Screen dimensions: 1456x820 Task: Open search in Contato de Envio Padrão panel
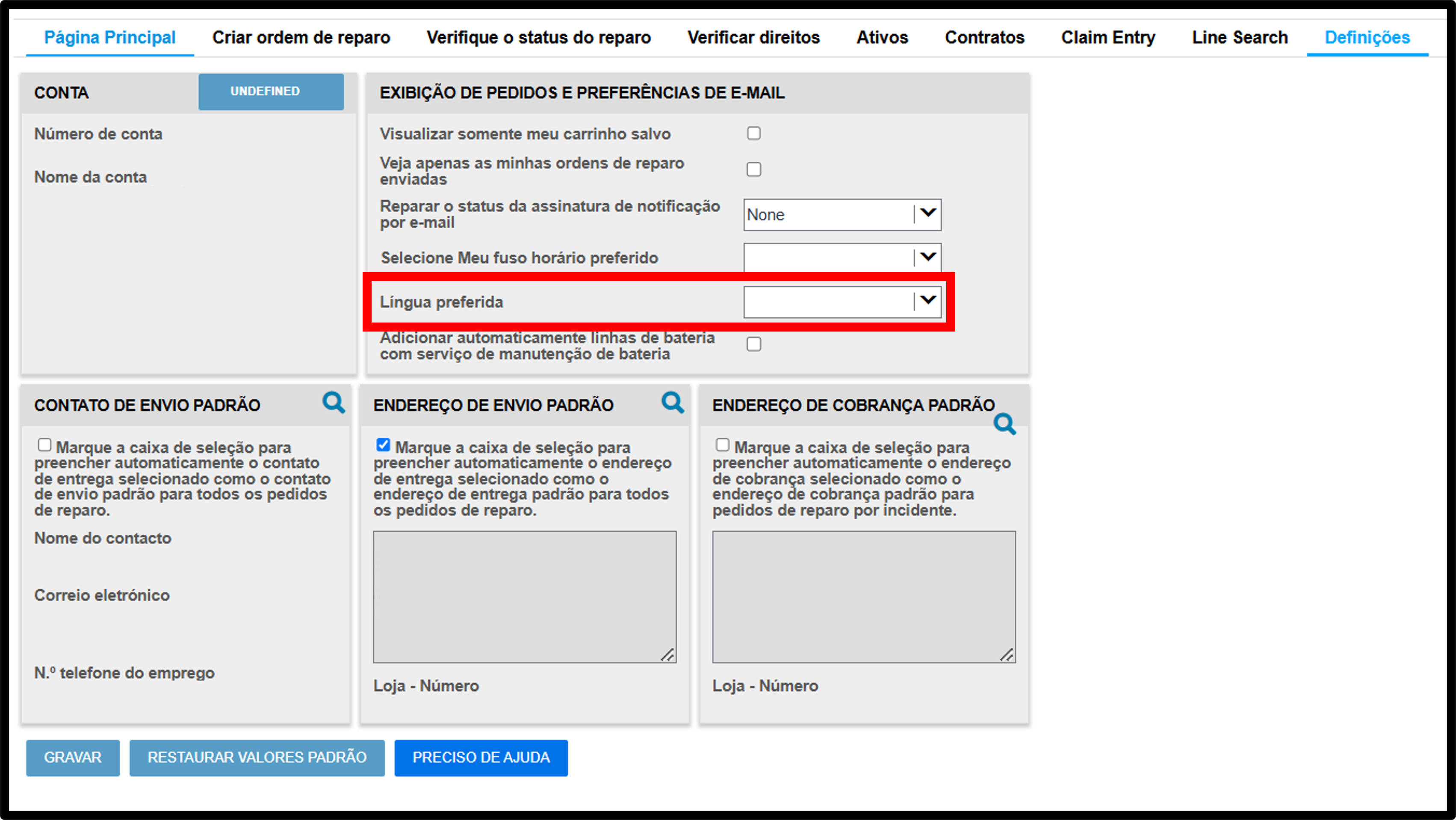tap(334, 403)
